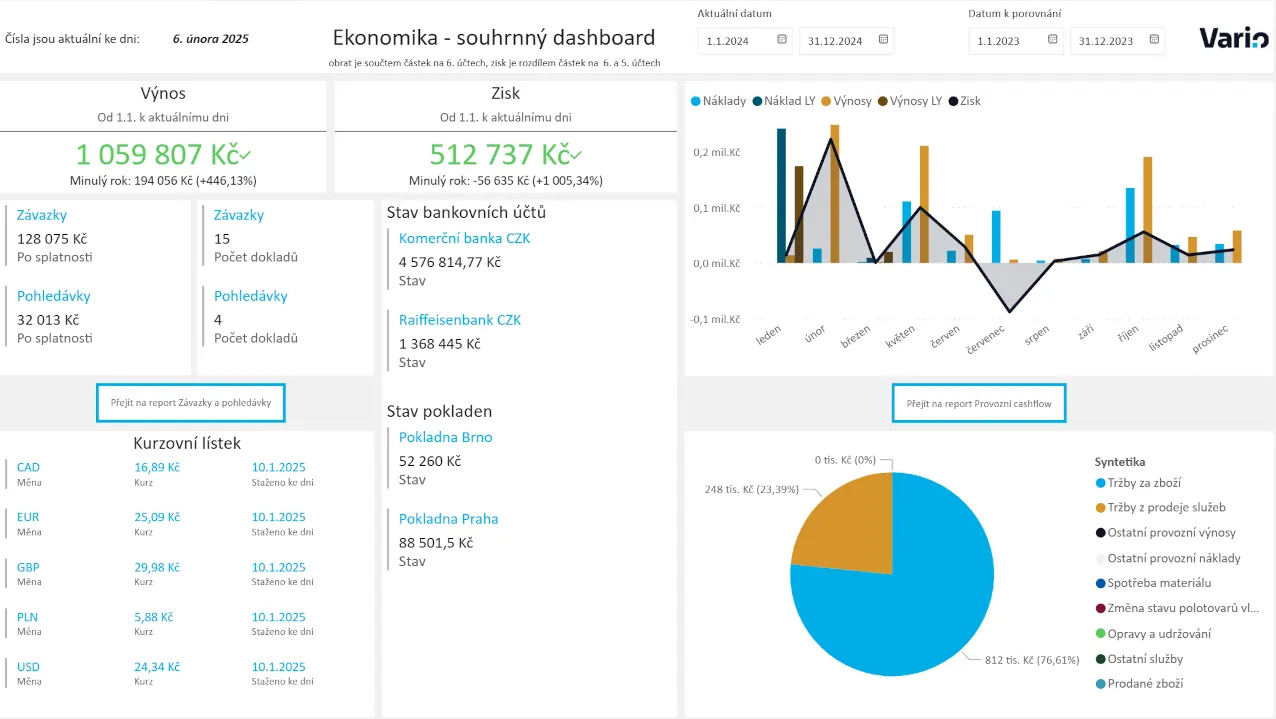Go to the Závazky a pohledávky report
The image size is (1276, 719).
coord(191,402)
